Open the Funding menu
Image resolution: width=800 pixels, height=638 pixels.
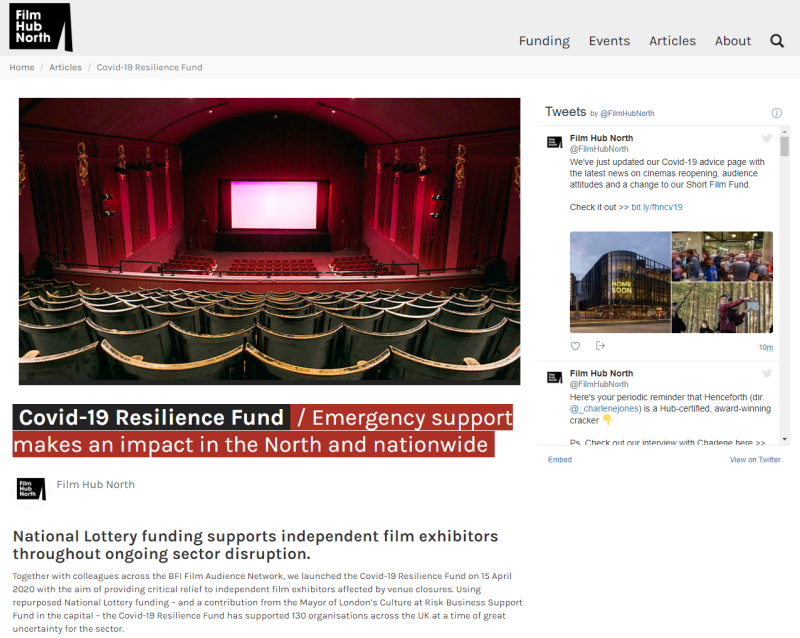[x=544, y=41]
